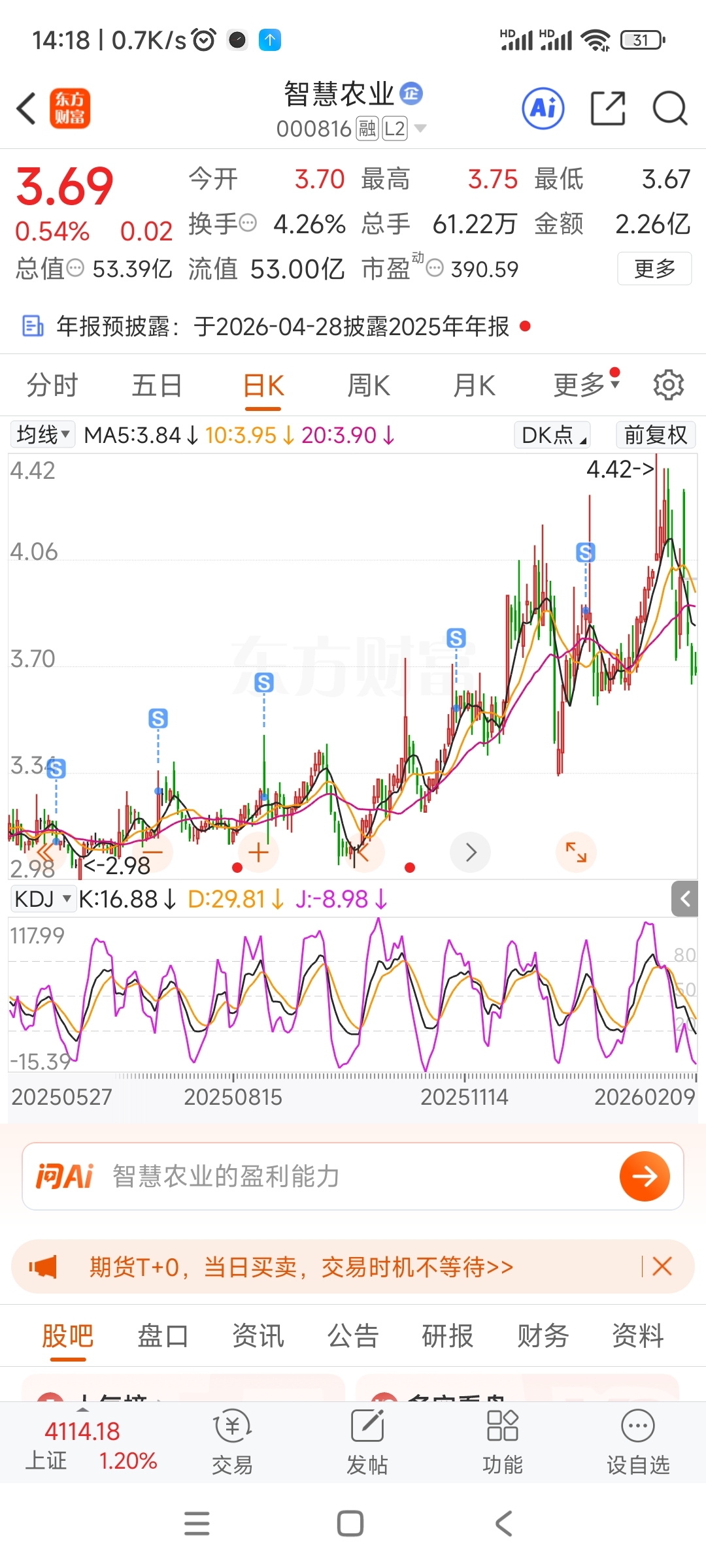706x1568 pixels.
Task: Switch to the 月K chart tab
Action: [x=475, y=385]
